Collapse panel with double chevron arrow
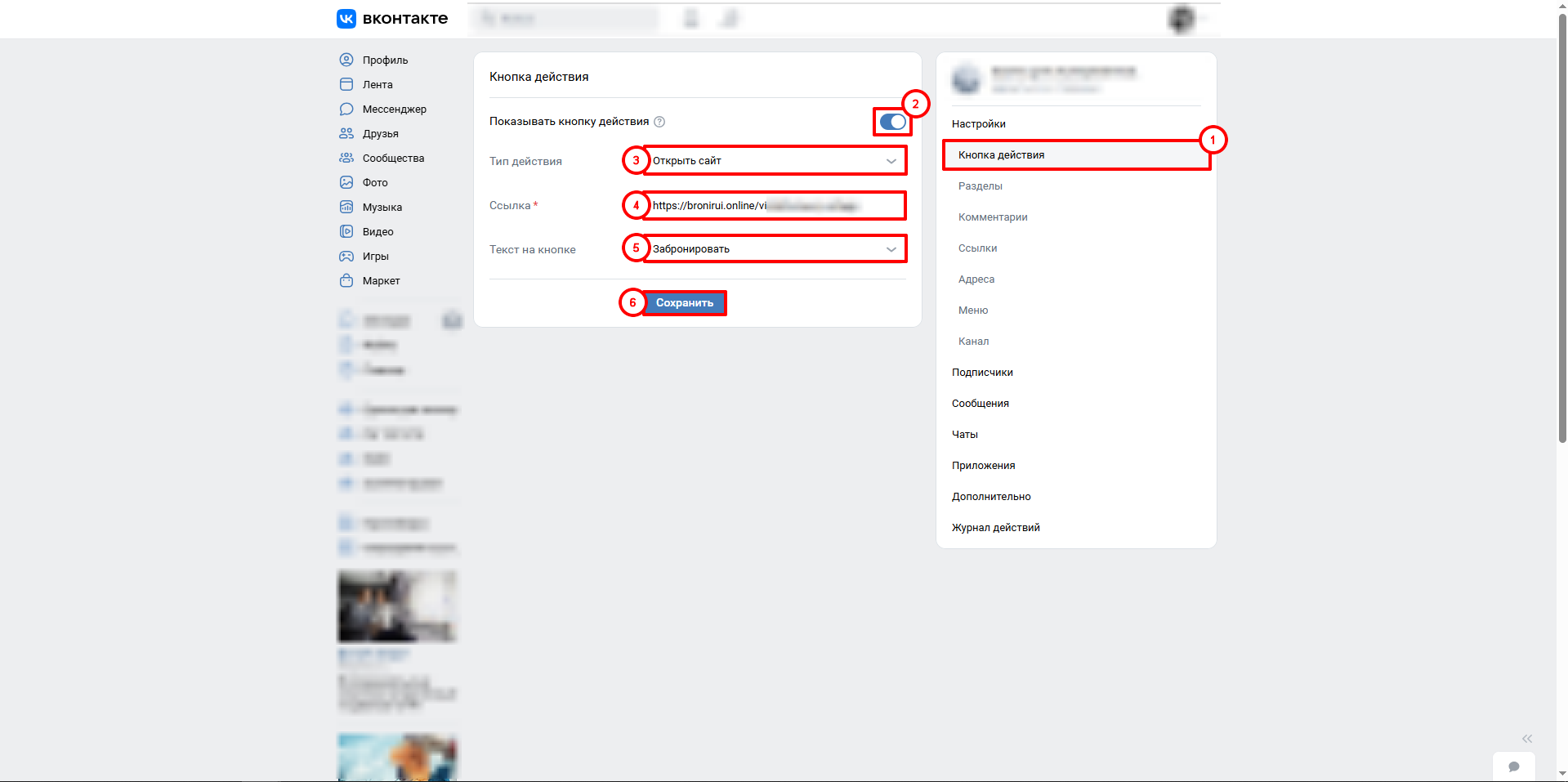 pyautogui.click(x=1526, y=739)
